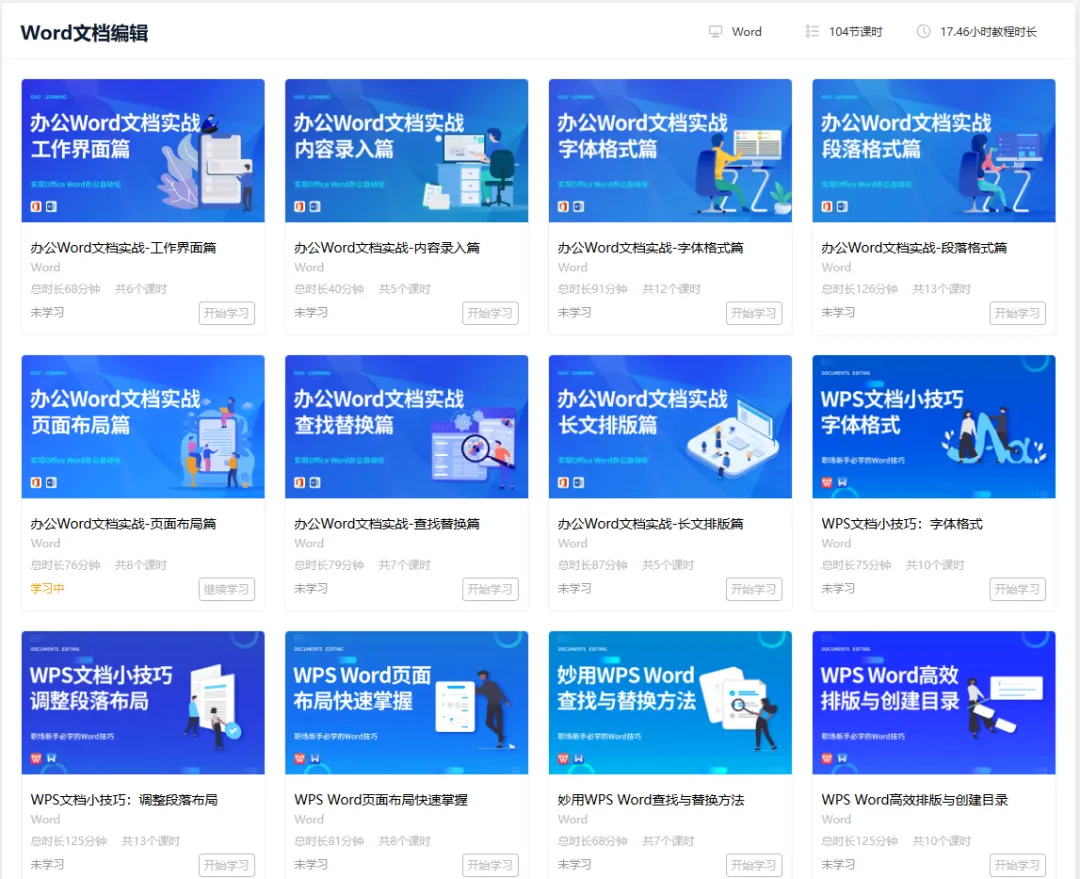Open title link 办公Word文档实战-查找替换篇
The height and width of the screenshot is (879, 1080).
coord(387,524)
